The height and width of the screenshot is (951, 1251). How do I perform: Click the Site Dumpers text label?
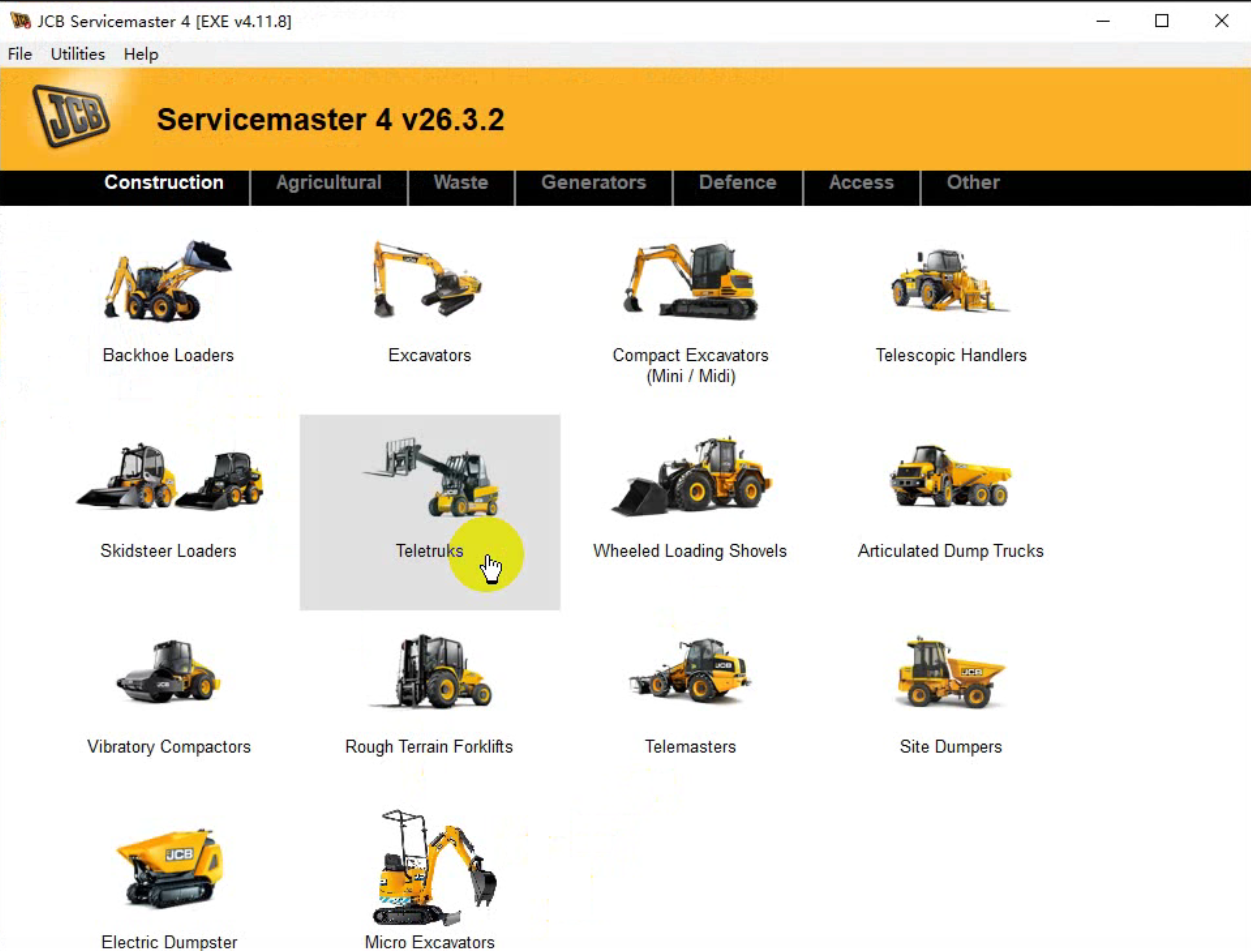coord(951,747)
